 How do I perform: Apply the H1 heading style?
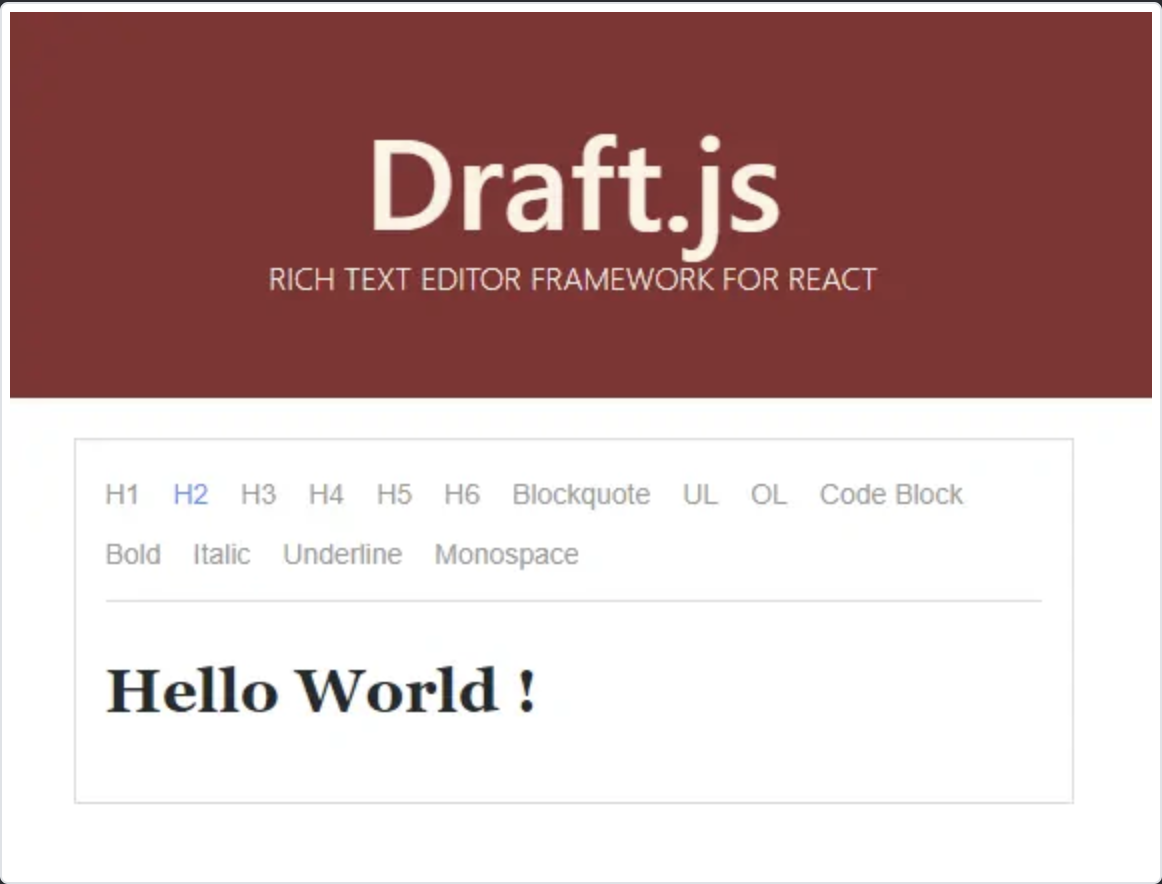tap(122, 494)
